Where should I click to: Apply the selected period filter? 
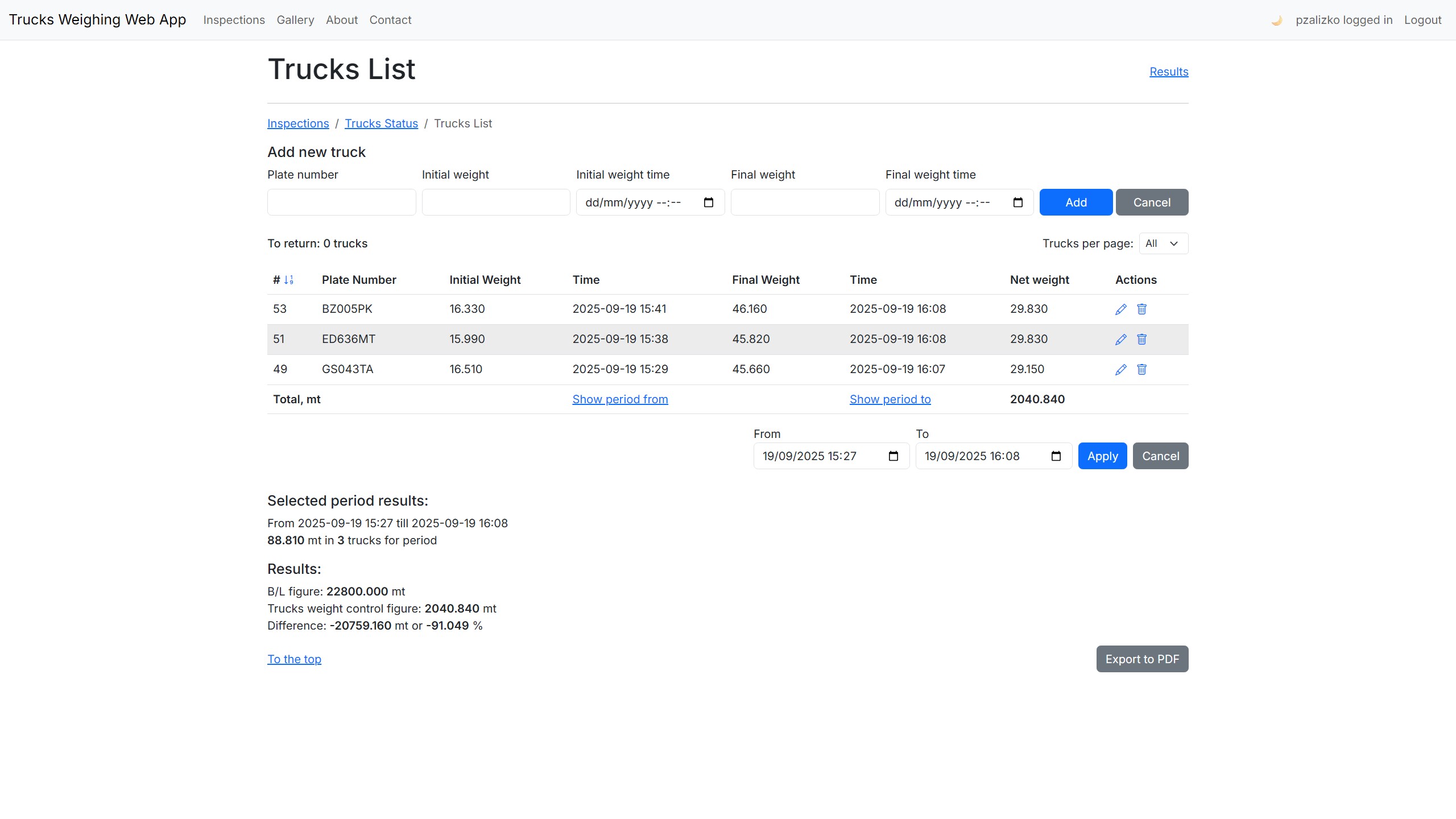[1102, 456]
